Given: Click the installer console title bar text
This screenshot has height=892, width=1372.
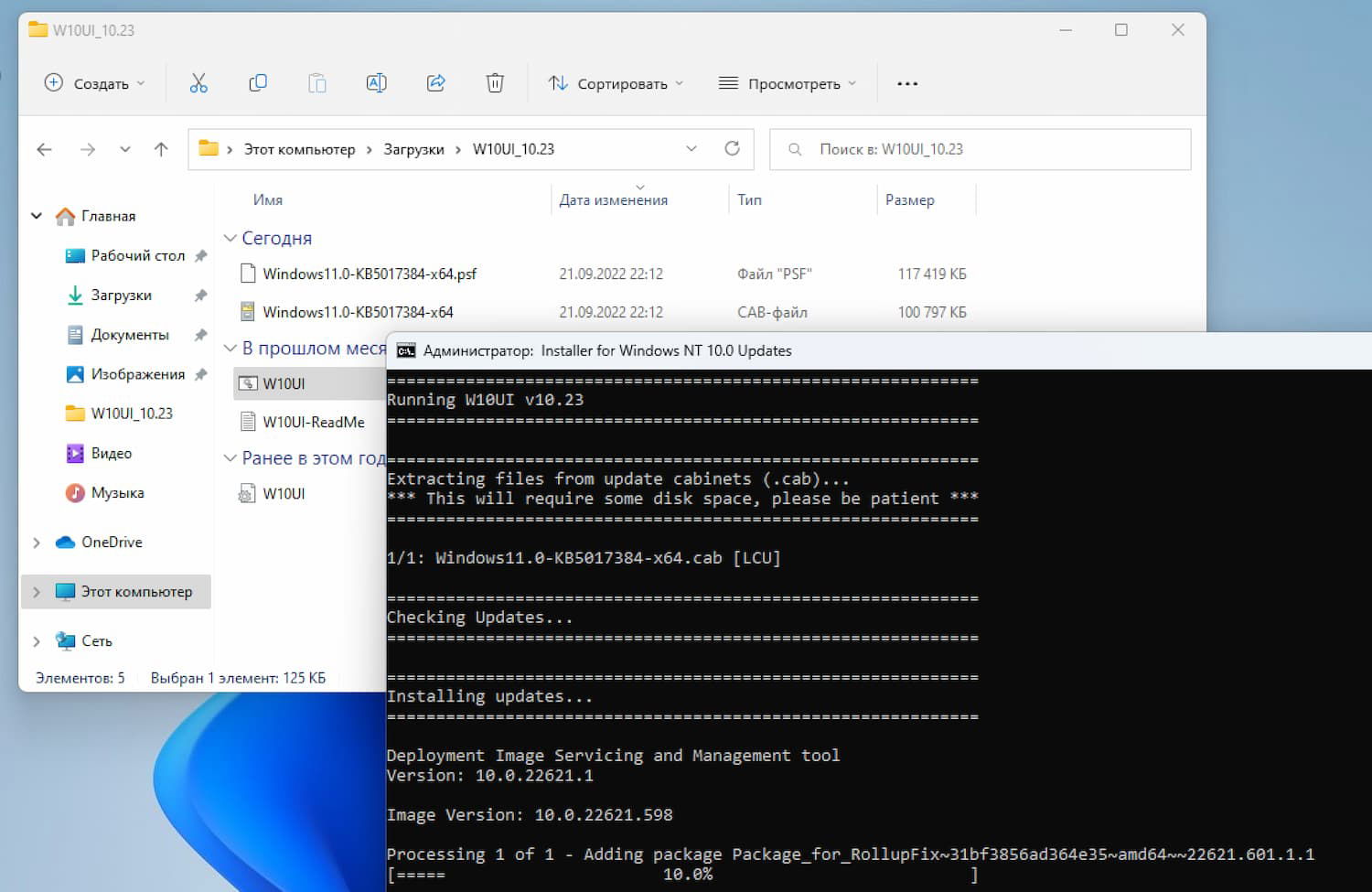Looking at the screenshot, I should click(x=607, y=350).
